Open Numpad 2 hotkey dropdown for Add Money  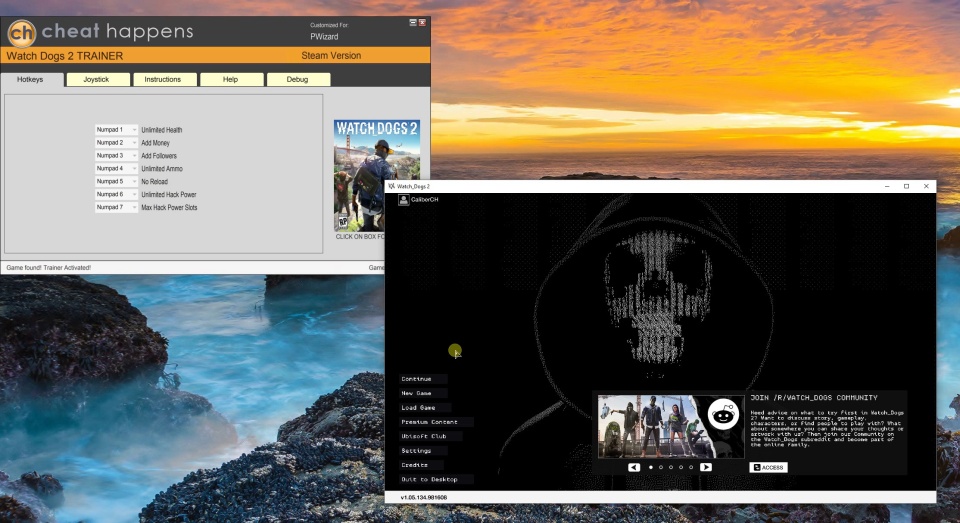point(116,143)
